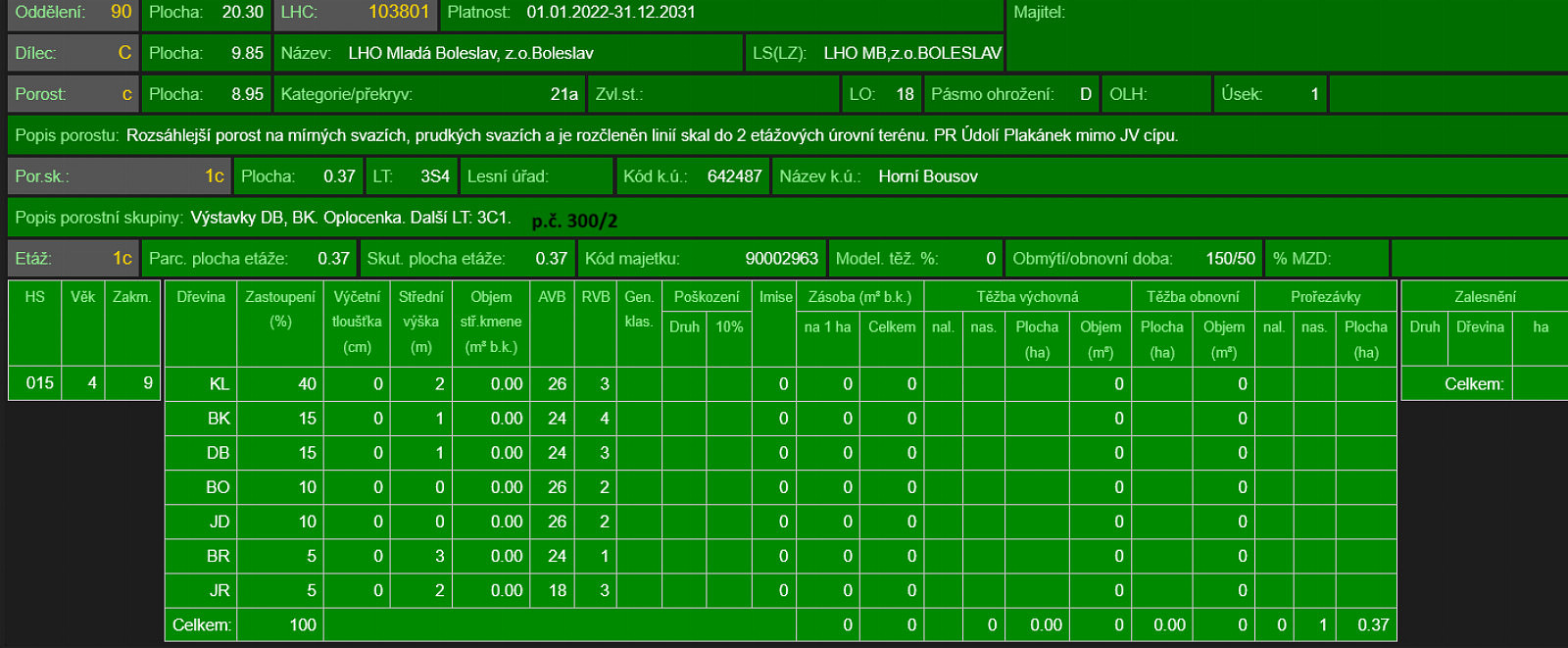1568x648 pixels.
Task: Select the DB species row cell
Action: click(201, 453)
